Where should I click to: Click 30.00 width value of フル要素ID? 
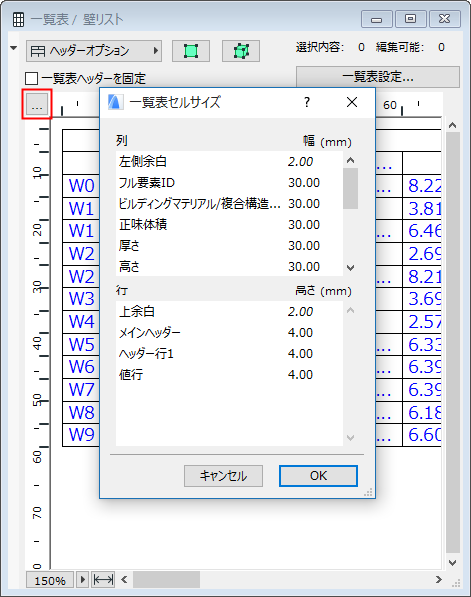(303, 183)
